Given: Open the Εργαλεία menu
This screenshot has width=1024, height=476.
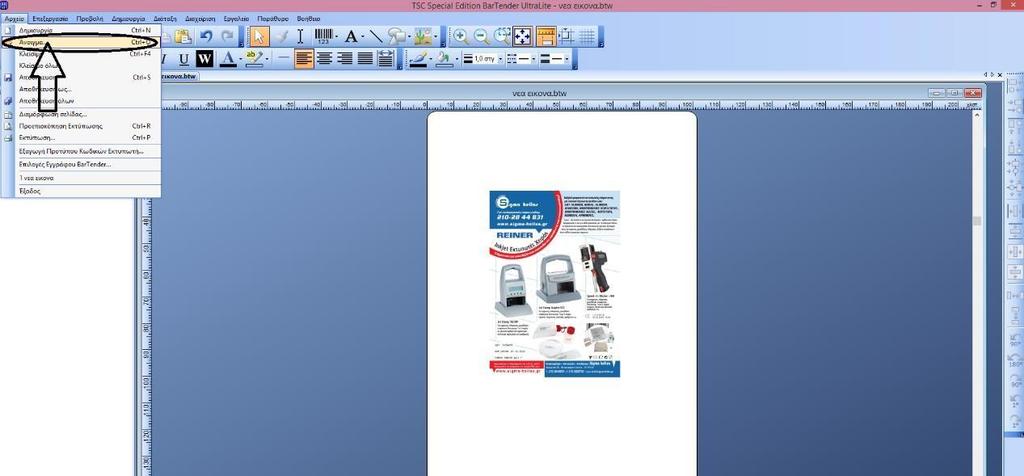Looking at the screenshot, I should [238, 19].
